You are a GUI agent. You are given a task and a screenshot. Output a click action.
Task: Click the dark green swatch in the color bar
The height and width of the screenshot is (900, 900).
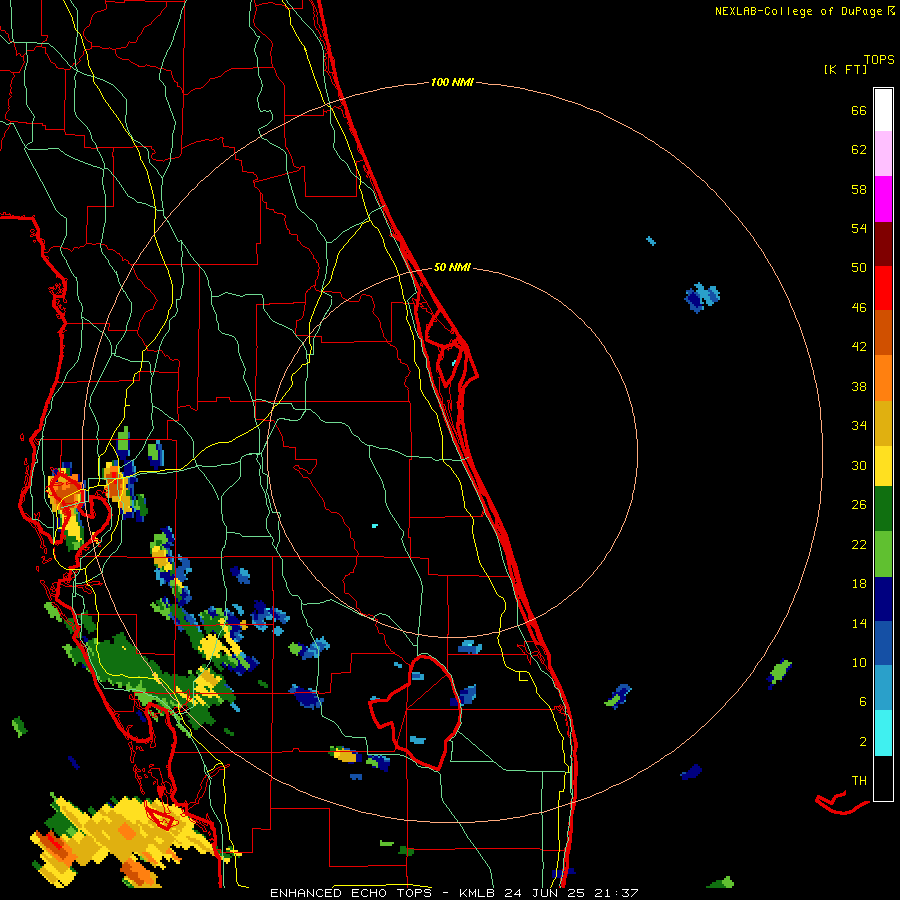click(883, 509)
